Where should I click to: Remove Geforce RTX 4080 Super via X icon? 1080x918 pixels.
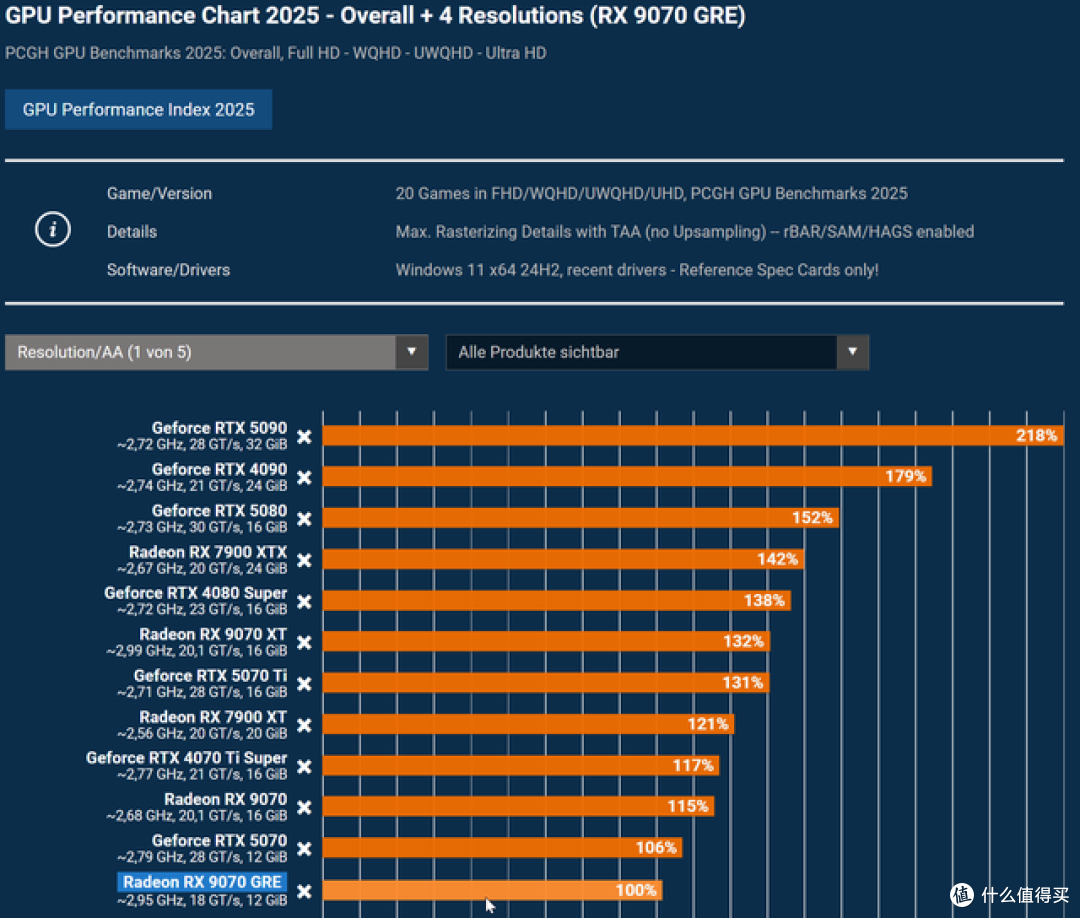304,601
